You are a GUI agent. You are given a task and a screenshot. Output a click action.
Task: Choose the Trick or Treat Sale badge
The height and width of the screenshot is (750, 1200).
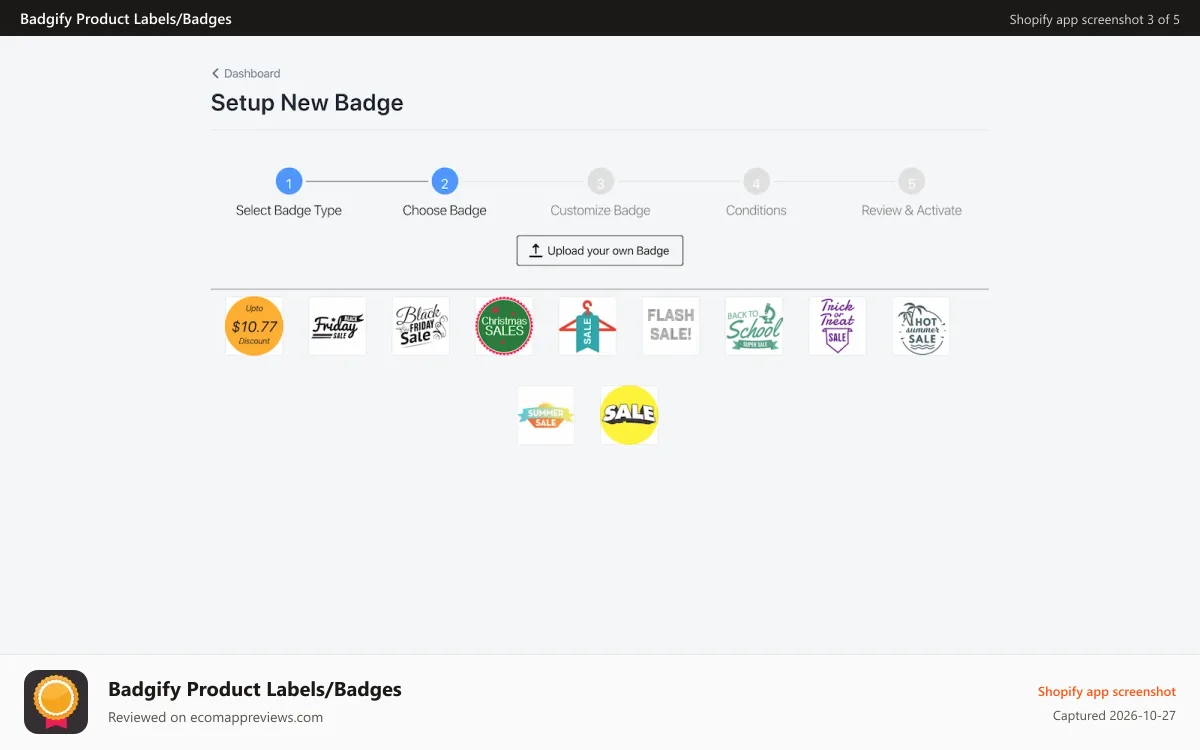click(x=838, y=326)
